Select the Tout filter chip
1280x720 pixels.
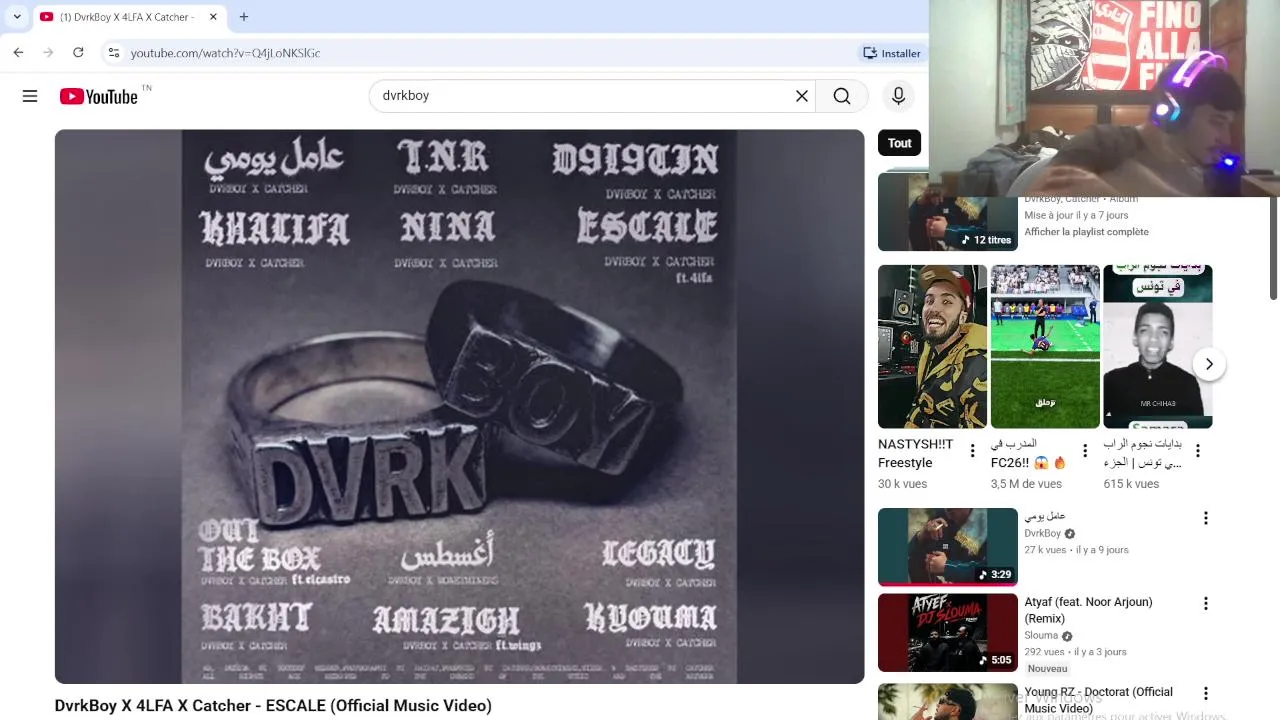coord(899,143)
